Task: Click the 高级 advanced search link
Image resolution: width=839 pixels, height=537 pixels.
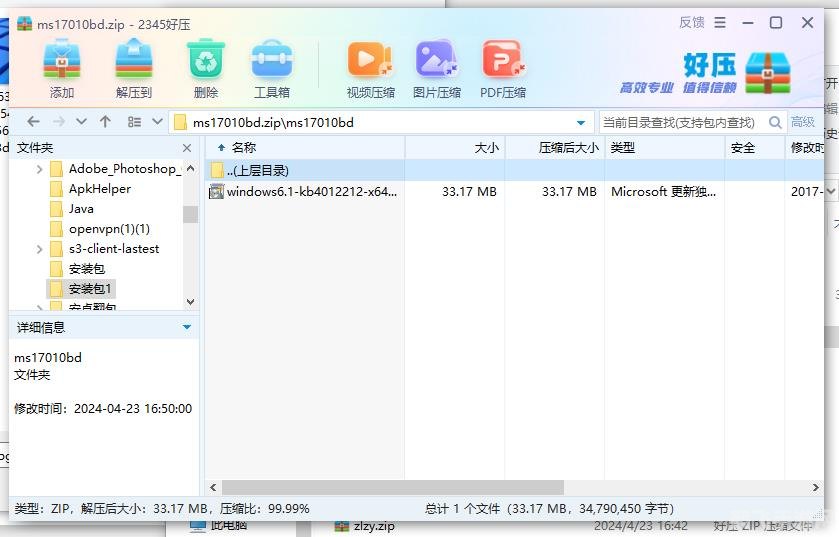Action: pos(803,122)
